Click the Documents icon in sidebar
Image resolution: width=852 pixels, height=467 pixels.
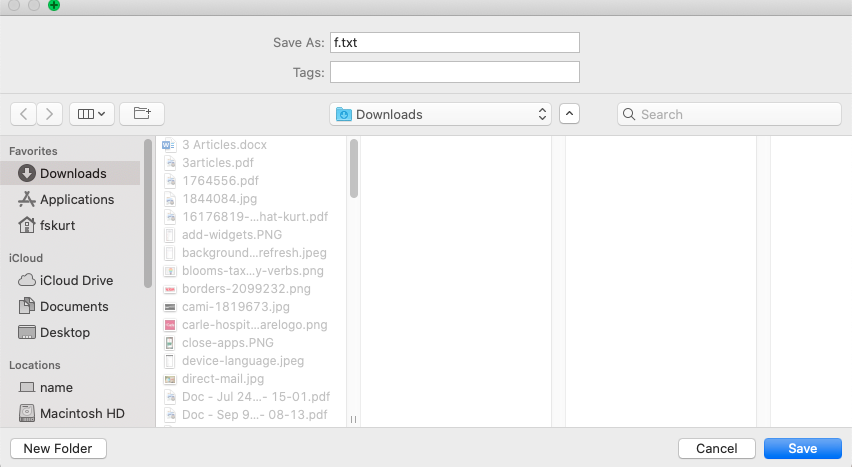click(x=27, y=306)
